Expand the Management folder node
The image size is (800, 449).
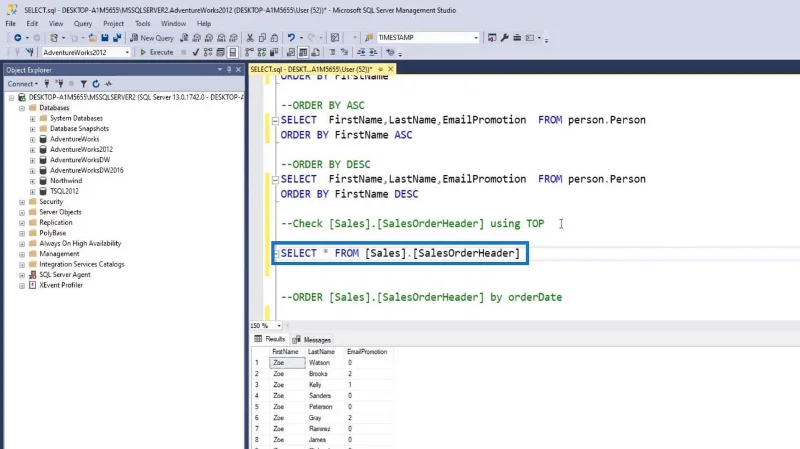coord(22,254)
